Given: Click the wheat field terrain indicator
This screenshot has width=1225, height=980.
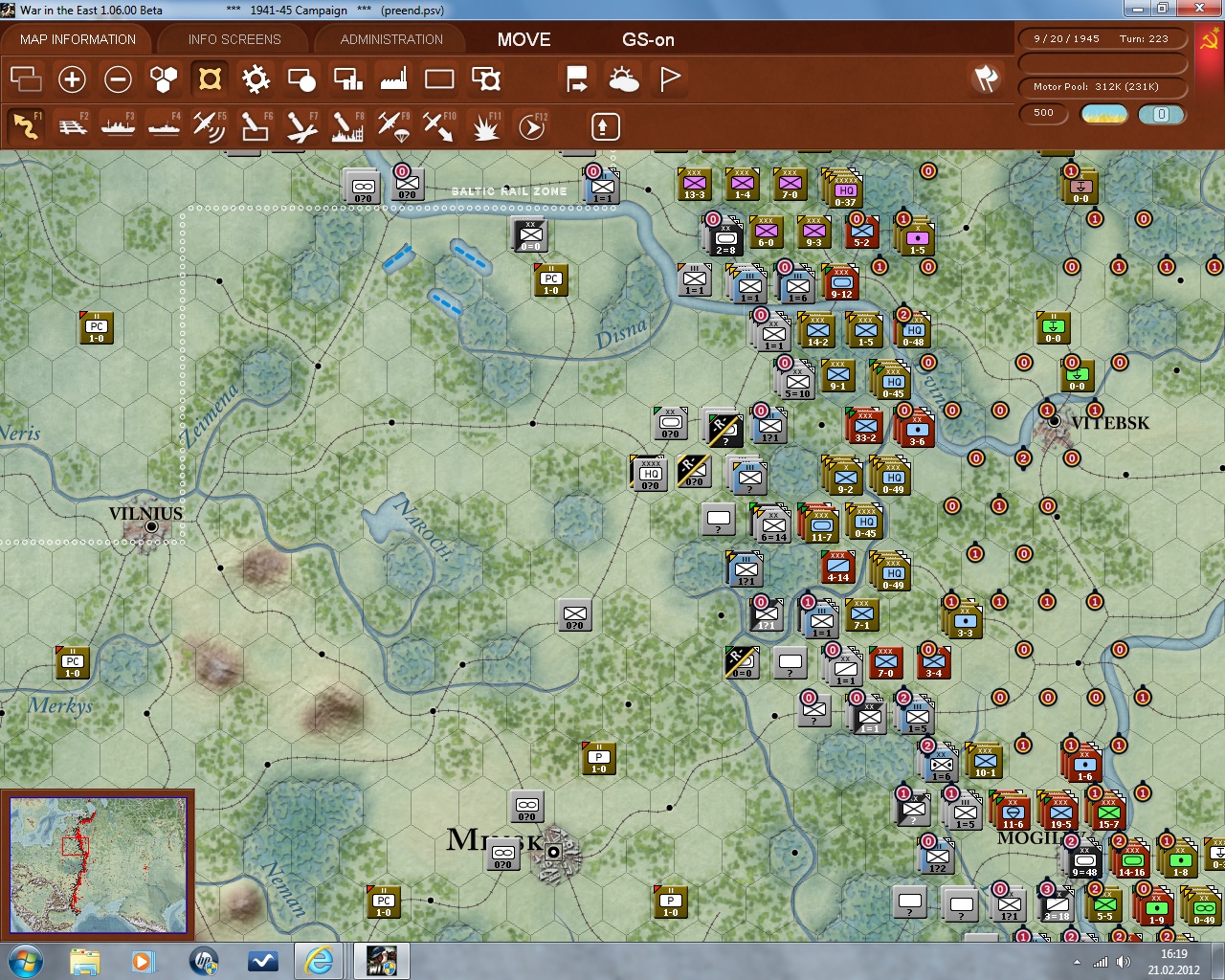Looking at the screenshot, I should click(x=1103, y=114).
